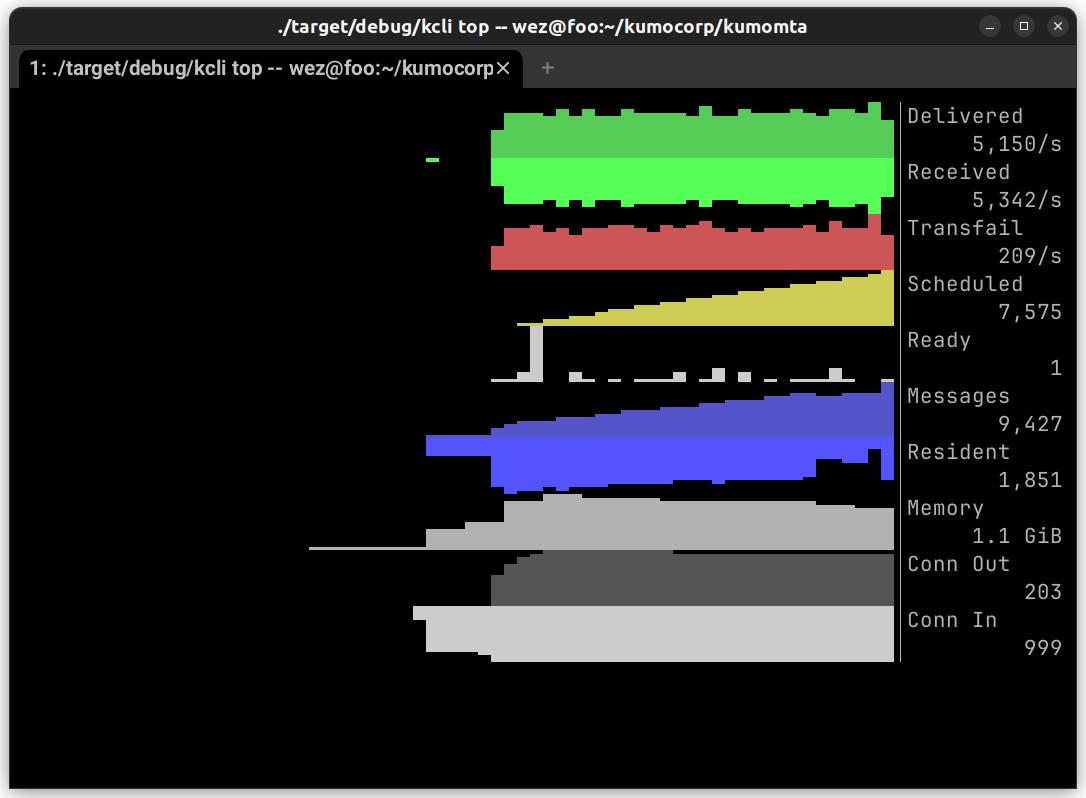1086x798 pixels.
Task: Click the Scheduled label
Action: click(965, 284)
